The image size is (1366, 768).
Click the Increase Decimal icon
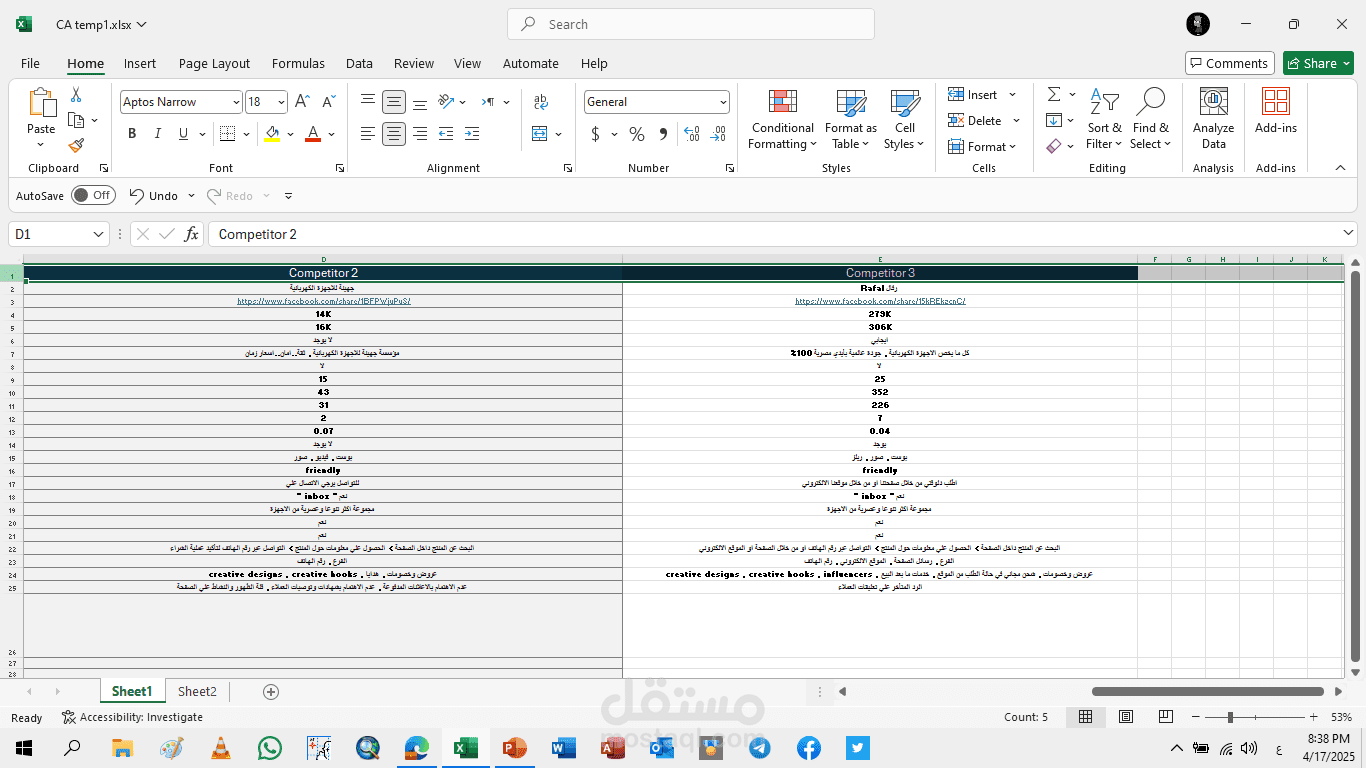point(691,134)
